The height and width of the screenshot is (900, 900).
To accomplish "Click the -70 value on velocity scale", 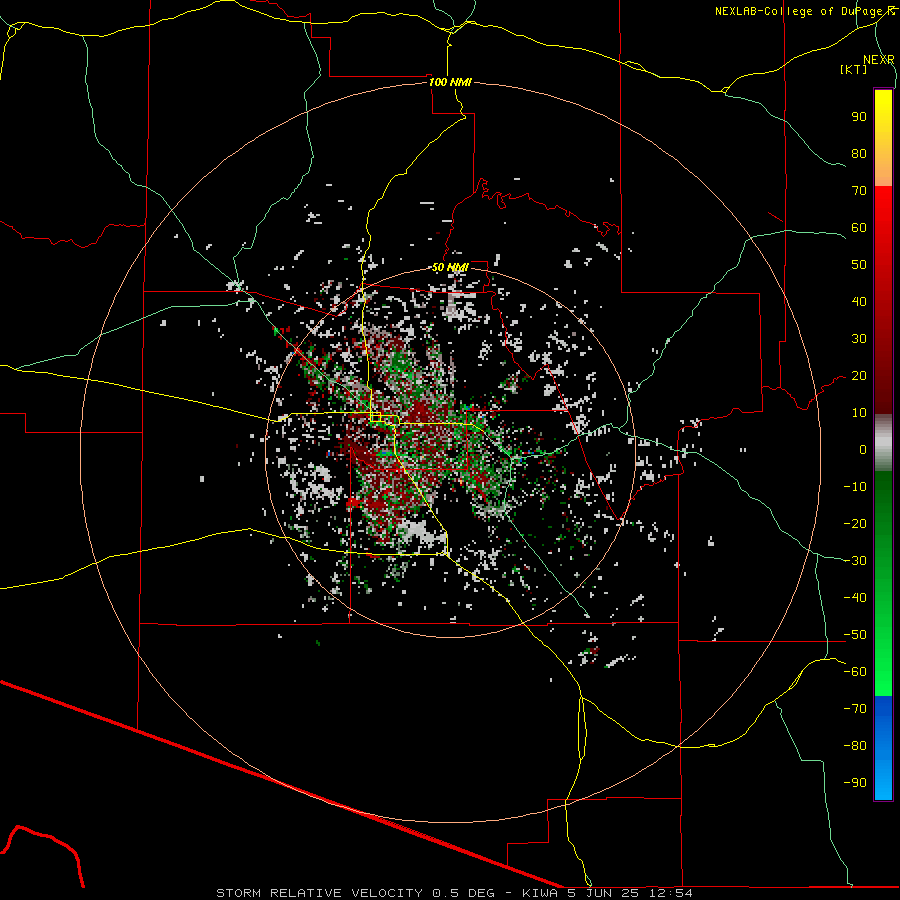I will [x=855, y=709].
